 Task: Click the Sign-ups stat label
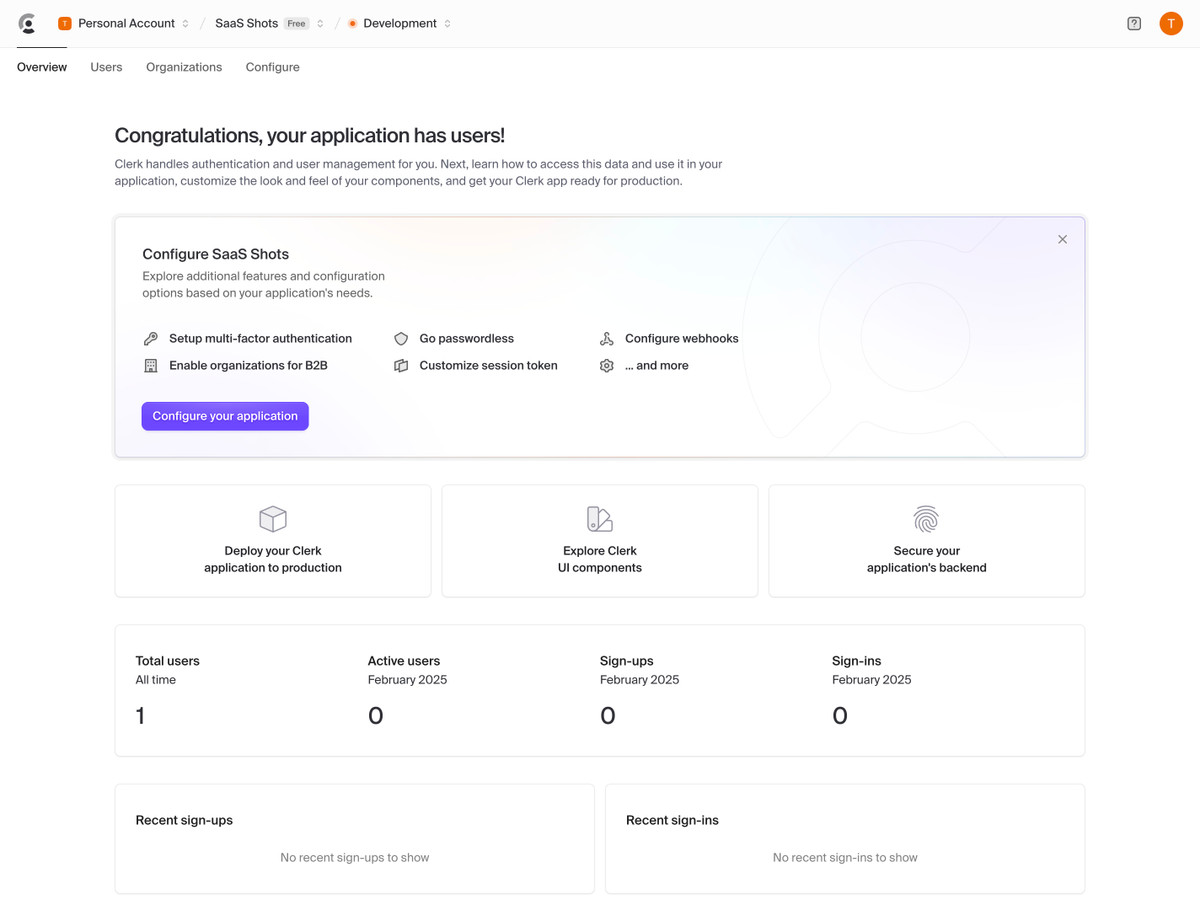(x=627, y=661)
